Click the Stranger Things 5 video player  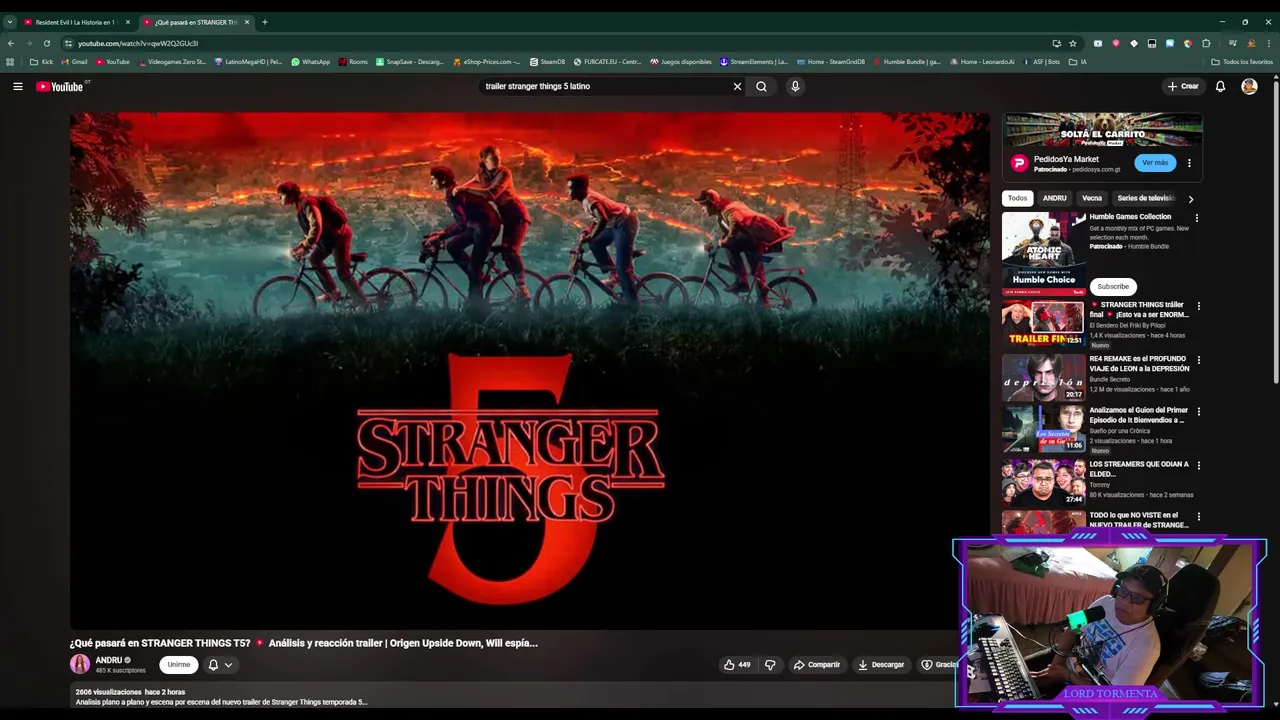pos(529,370)
